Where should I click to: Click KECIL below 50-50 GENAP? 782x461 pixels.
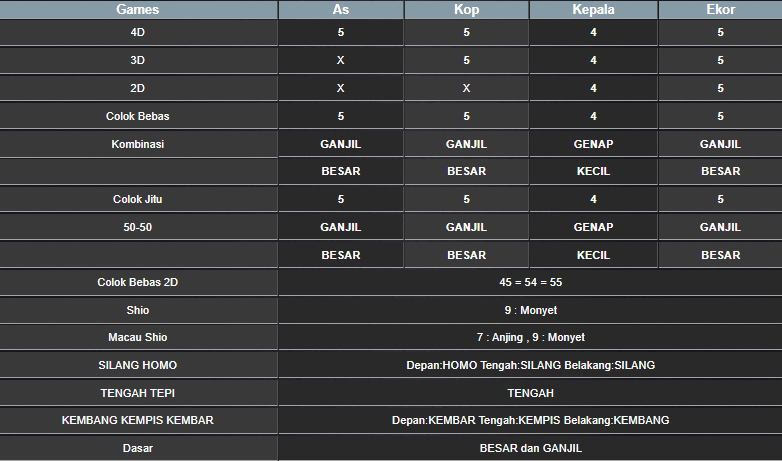[x=593, y=255]
